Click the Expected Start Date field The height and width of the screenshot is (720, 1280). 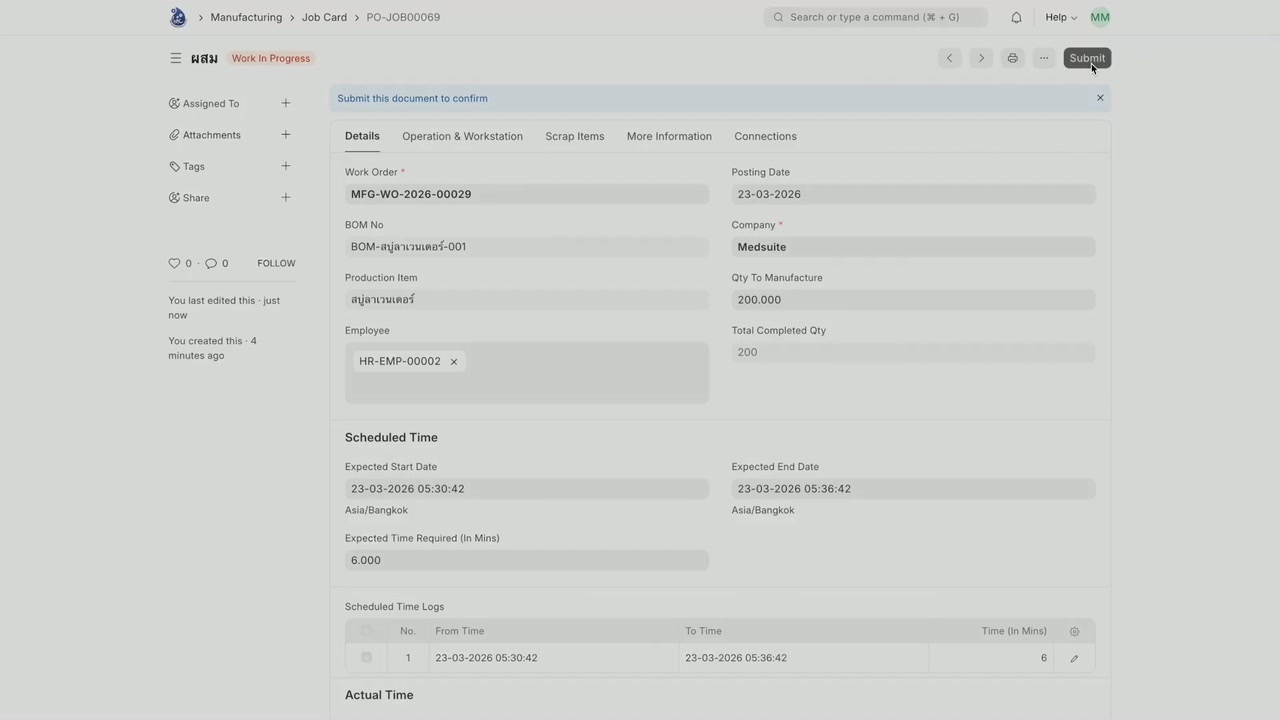click(x=527, y=489)
